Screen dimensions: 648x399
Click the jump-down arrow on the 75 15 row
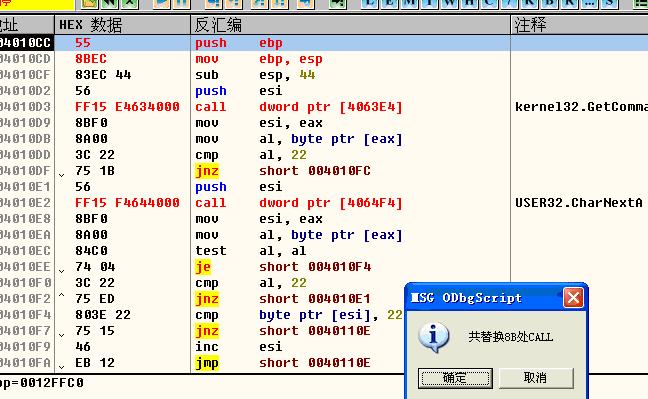click(62, 335)
